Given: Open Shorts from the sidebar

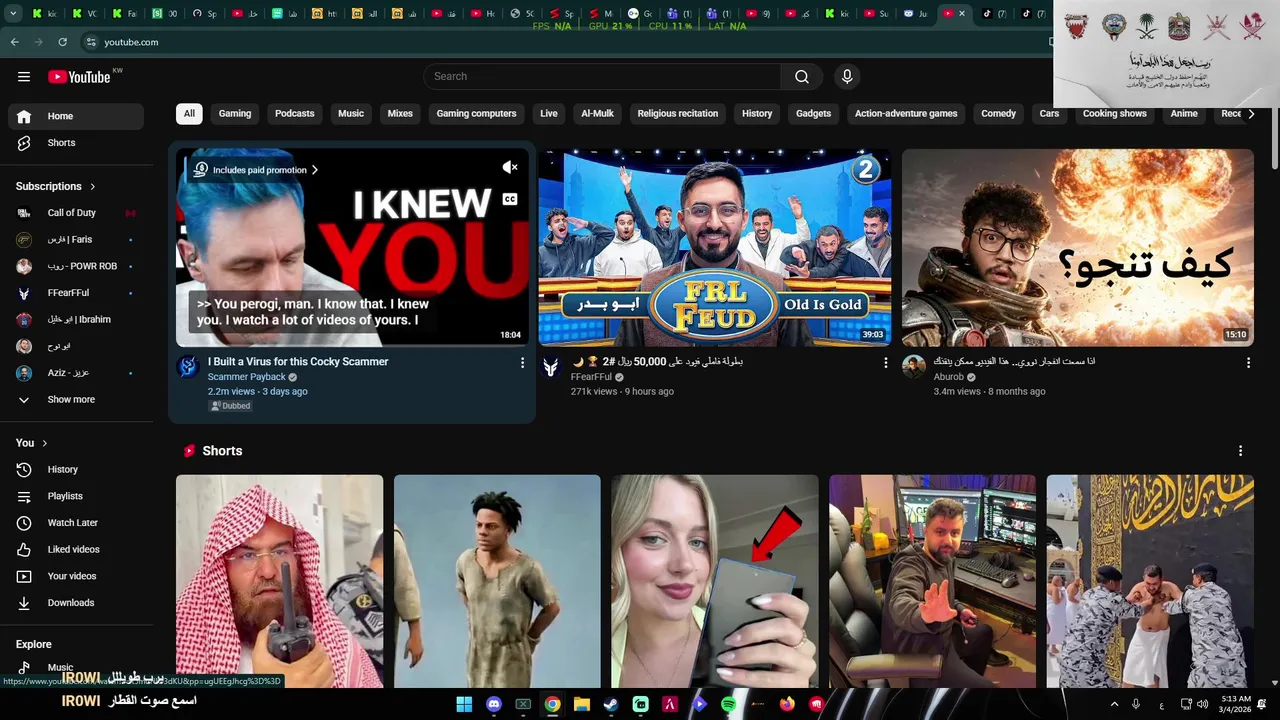Looking at the screenshot, I should 76,143.
